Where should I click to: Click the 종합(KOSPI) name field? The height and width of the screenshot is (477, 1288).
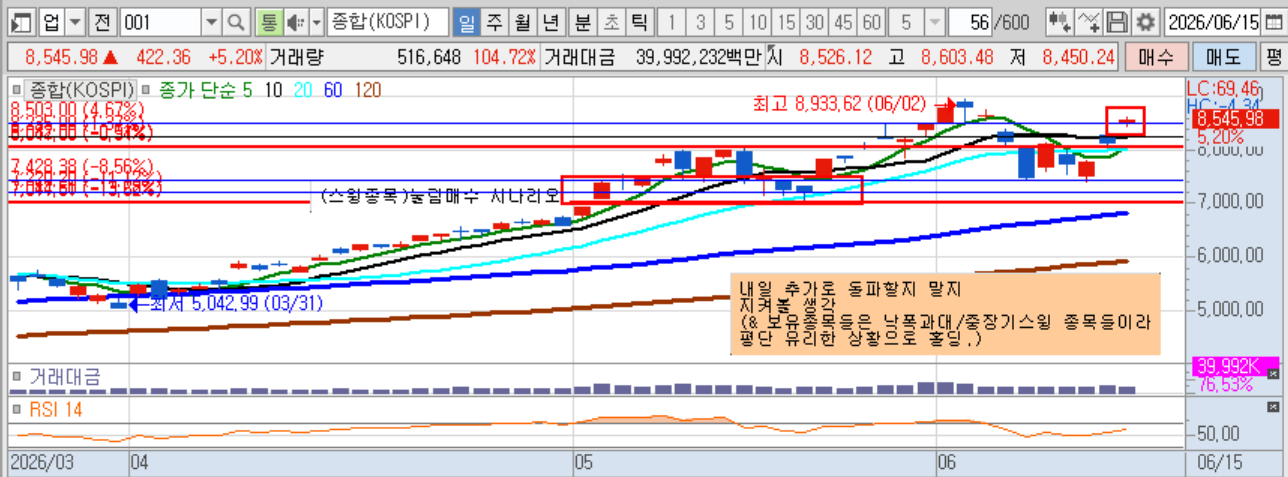386,21
